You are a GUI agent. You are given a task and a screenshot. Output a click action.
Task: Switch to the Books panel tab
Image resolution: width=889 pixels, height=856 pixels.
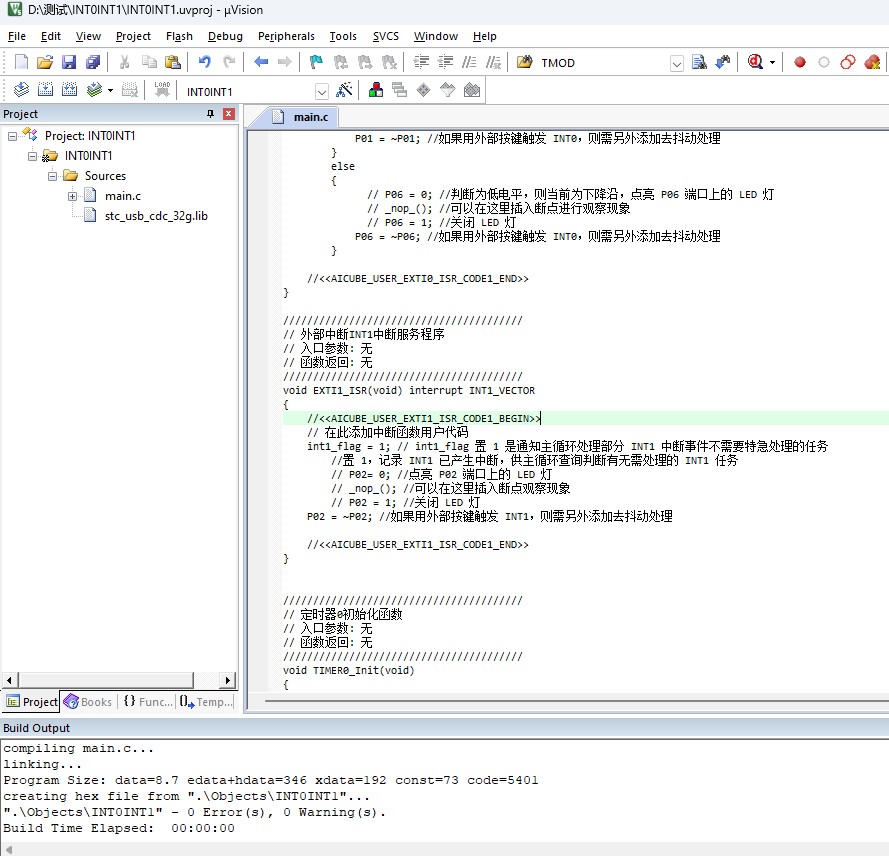(x=88, y=702)
